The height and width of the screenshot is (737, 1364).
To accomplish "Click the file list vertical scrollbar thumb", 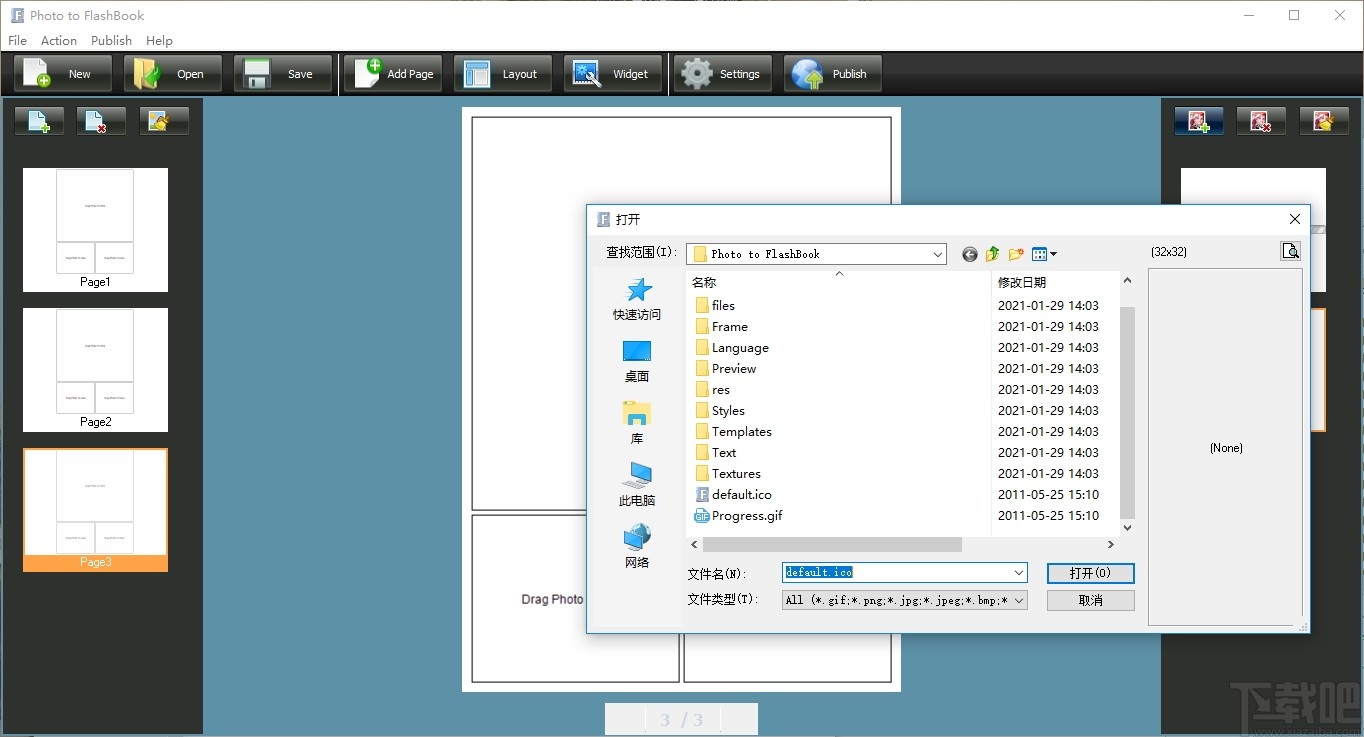I will coord(1127,411).
